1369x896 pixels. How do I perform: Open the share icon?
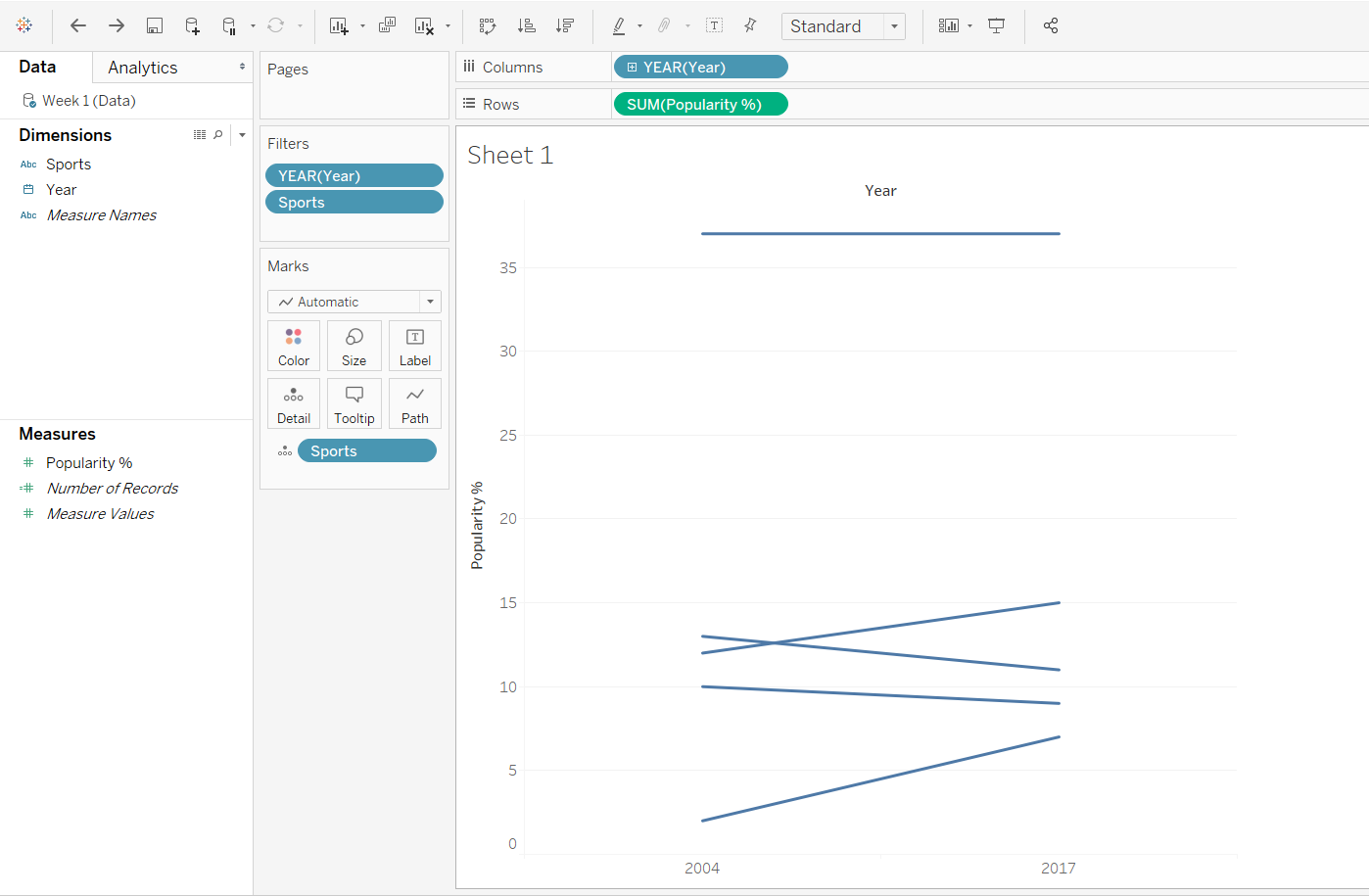[1051, 25]
